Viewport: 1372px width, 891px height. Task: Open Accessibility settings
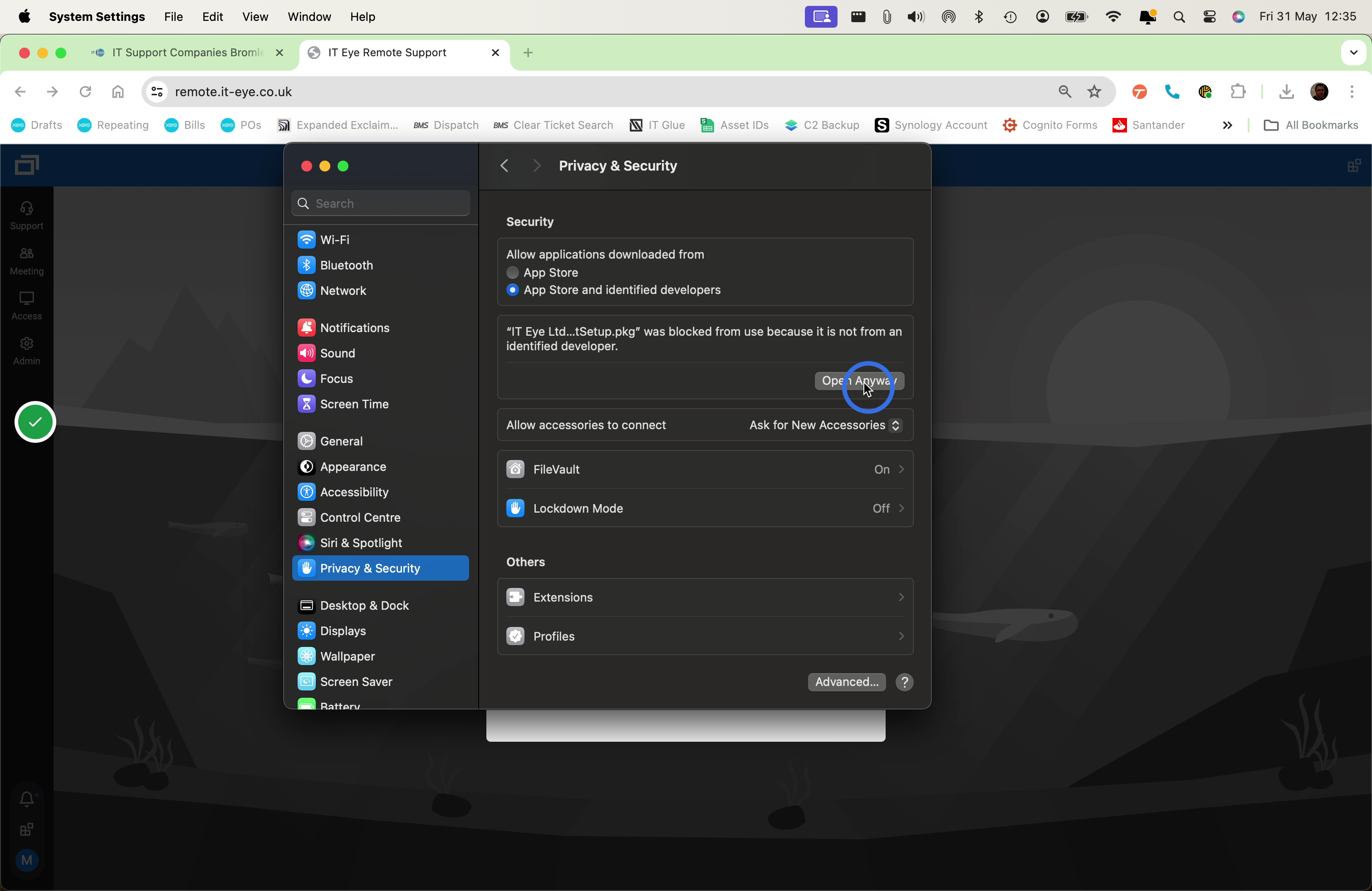tap(380, 492)
